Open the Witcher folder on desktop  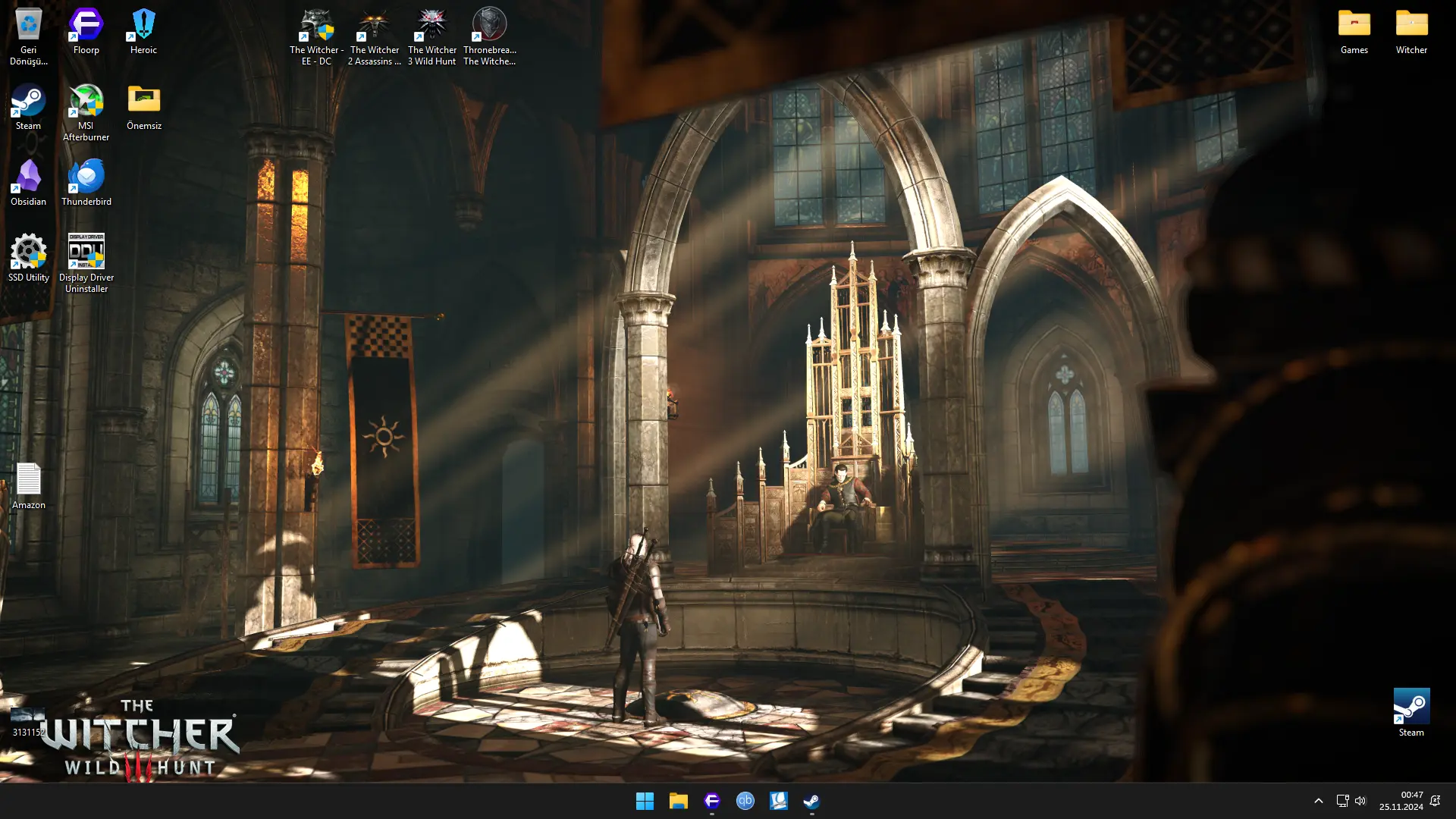tap(1411, 31)
